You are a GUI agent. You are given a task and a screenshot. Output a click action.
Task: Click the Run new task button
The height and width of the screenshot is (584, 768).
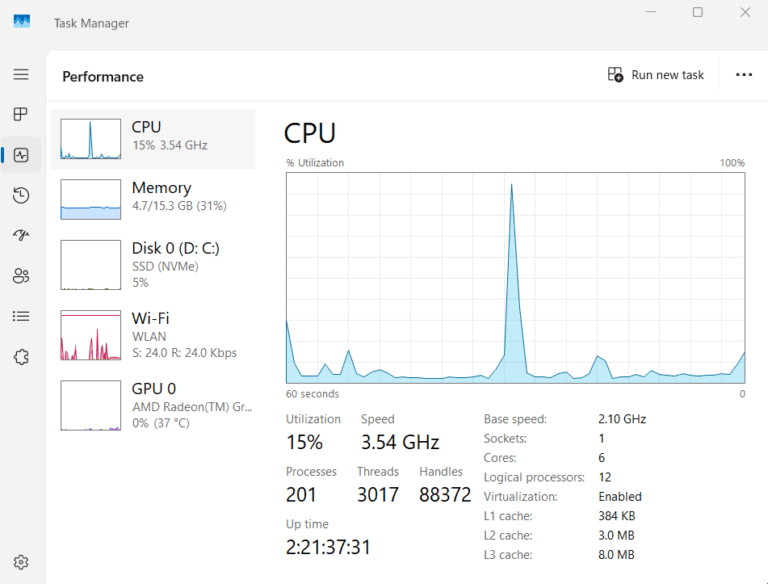pyautogui.click(x=656, y=75)
